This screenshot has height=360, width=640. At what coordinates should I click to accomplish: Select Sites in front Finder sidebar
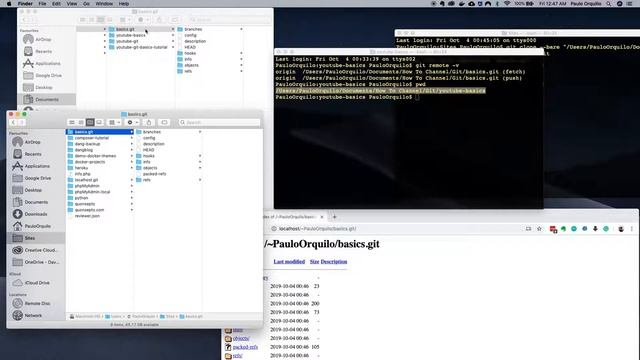point(29,238)
